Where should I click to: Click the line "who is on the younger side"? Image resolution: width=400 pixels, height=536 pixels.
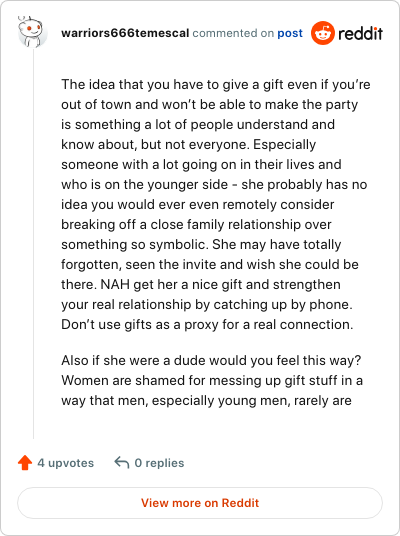214,184
